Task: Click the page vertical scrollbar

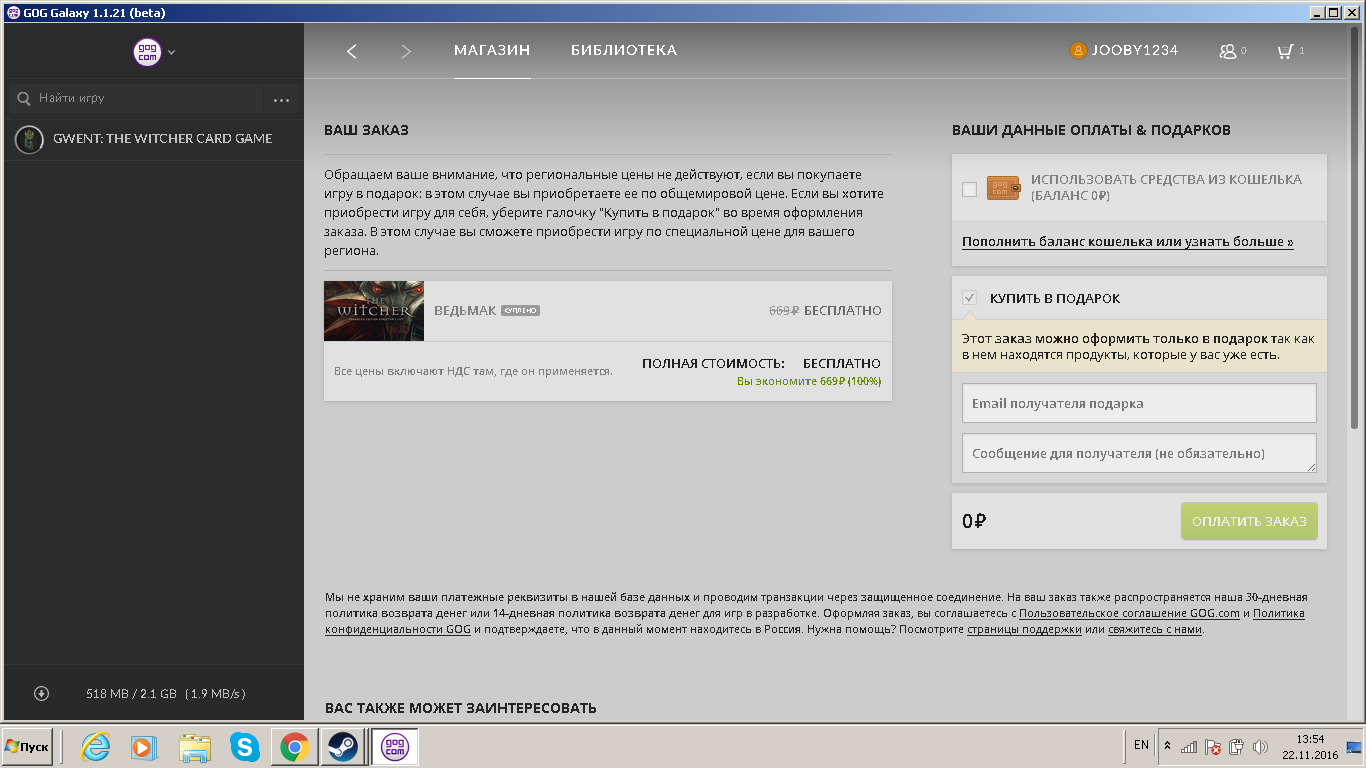Action: [1355, 229]
